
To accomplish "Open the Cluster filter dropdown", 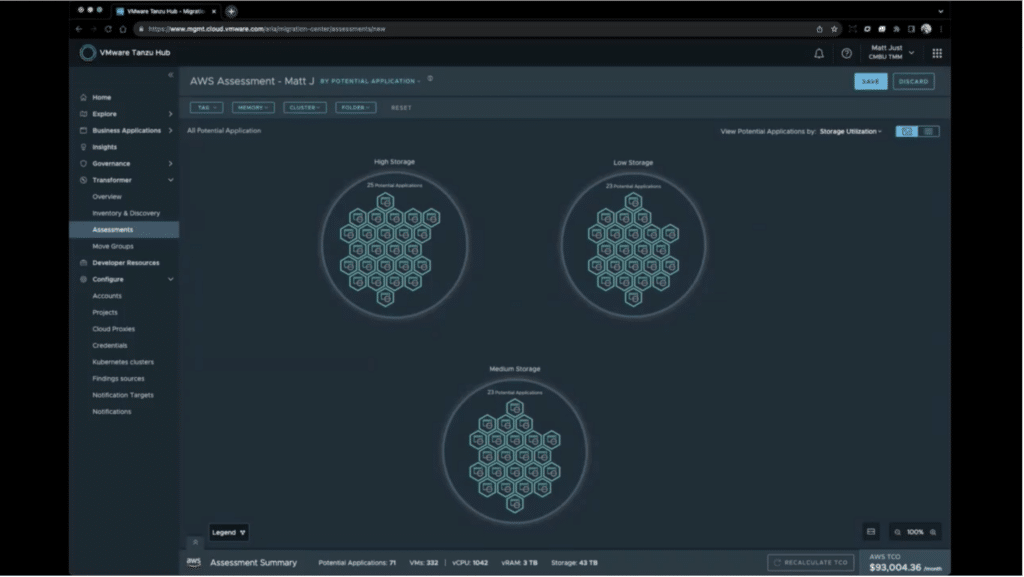I will tap(304, 108).
